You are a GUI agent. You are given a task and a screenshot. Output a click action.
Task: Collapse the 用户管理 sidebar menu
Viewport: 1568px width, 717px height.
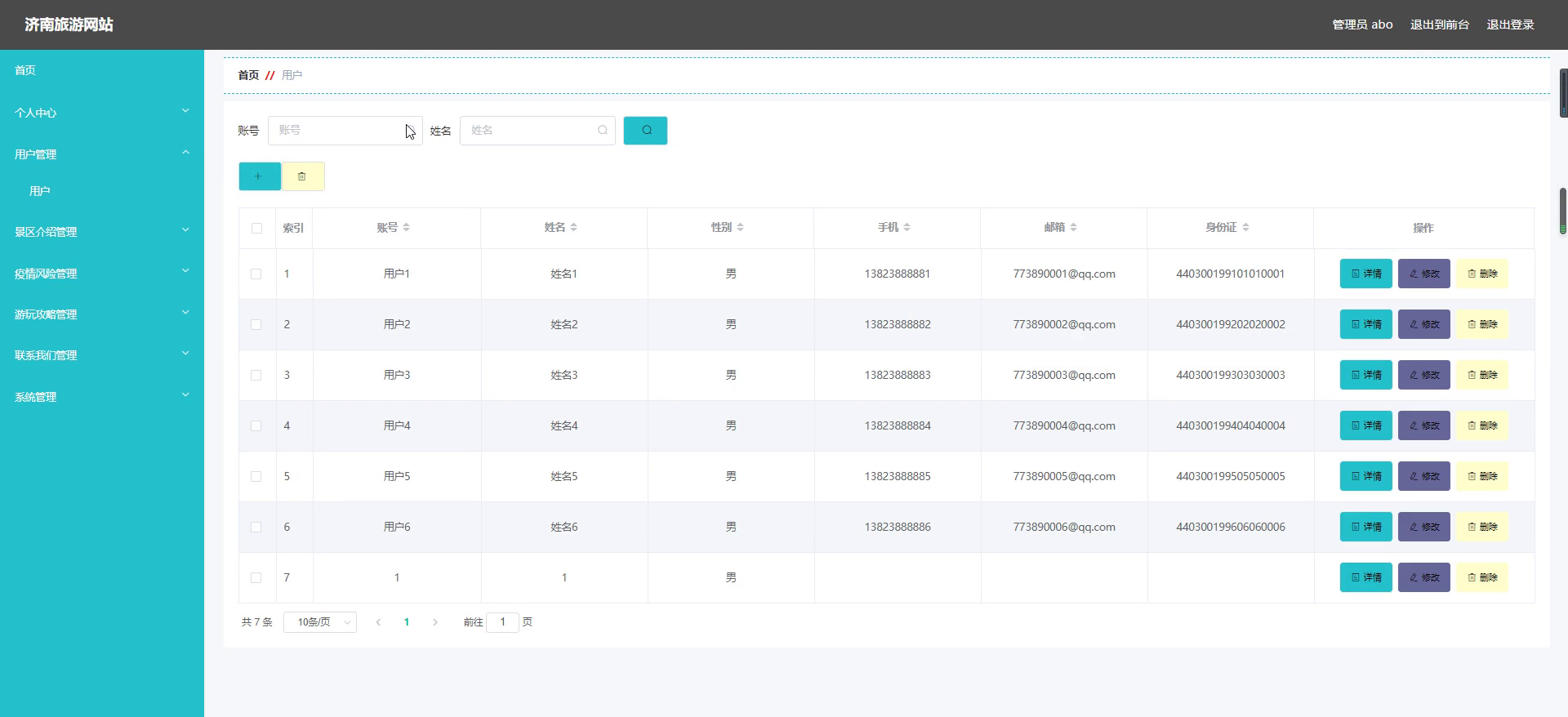click(102, 154)
